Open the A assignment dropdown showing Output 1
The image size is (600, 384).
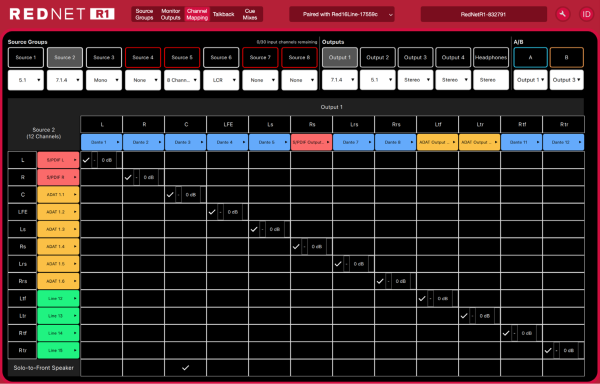pos(530,80)
